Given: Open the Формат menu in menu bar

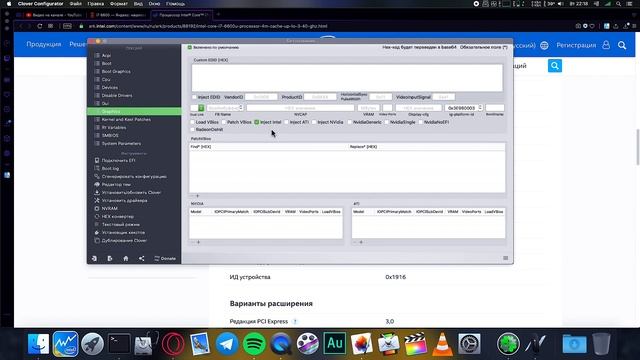Looking at the screenshot, I should coord(119,4).
